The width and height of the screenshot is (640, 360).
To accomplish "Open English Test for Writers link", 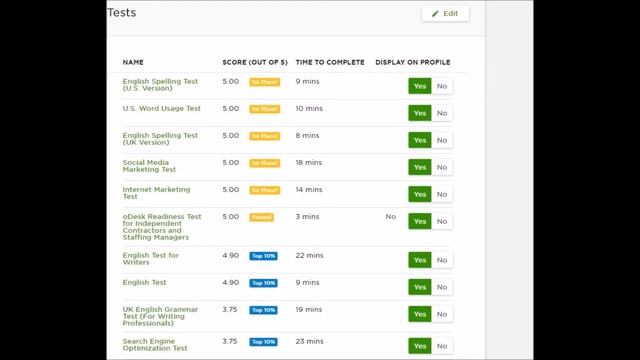I will (x=151, y=259).
